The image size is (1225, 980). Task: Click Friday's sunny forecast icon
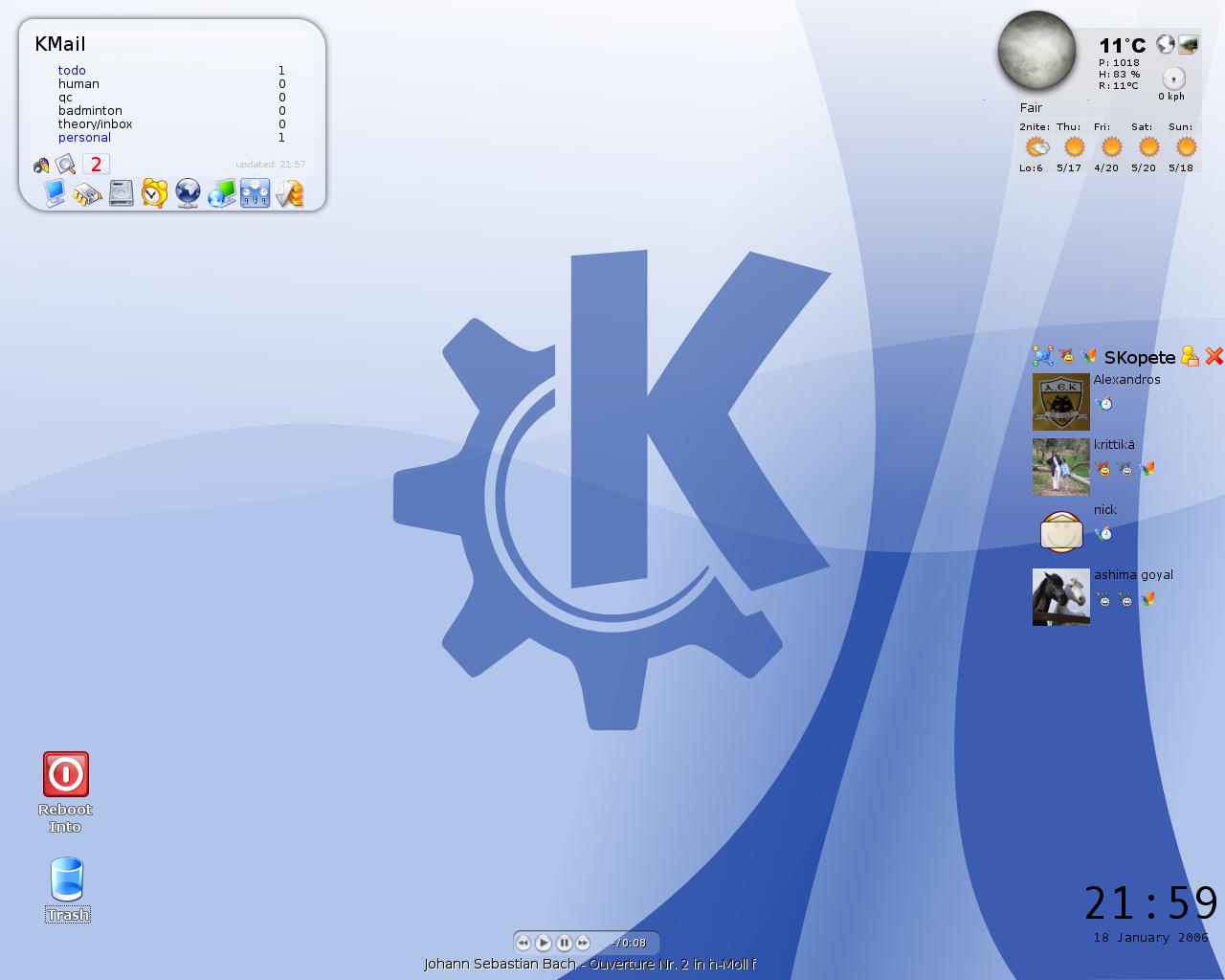pyautogui.click(x=1111, y=146)
